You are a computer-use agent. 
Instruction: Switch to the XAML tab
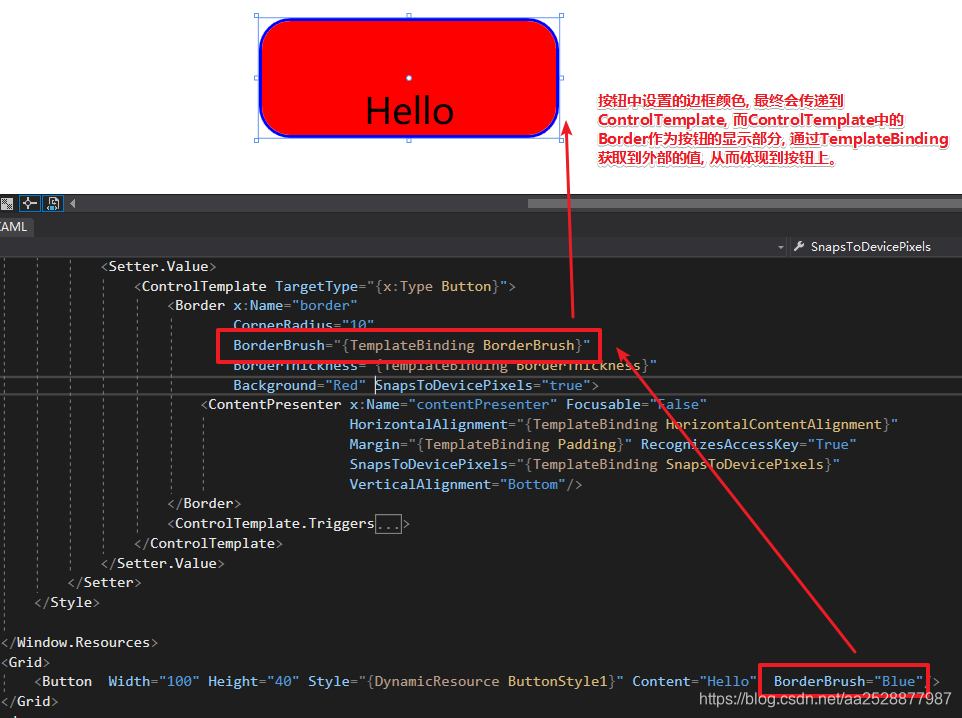[x=15, y=226]
